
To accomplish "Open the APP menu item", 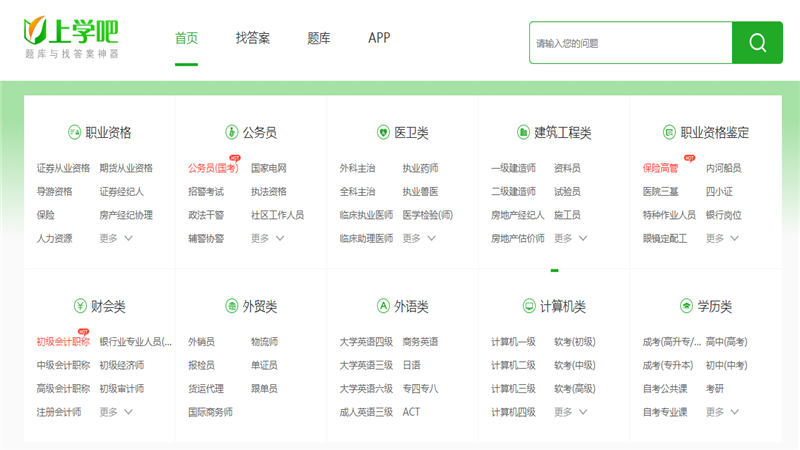I will click(379, 38).
